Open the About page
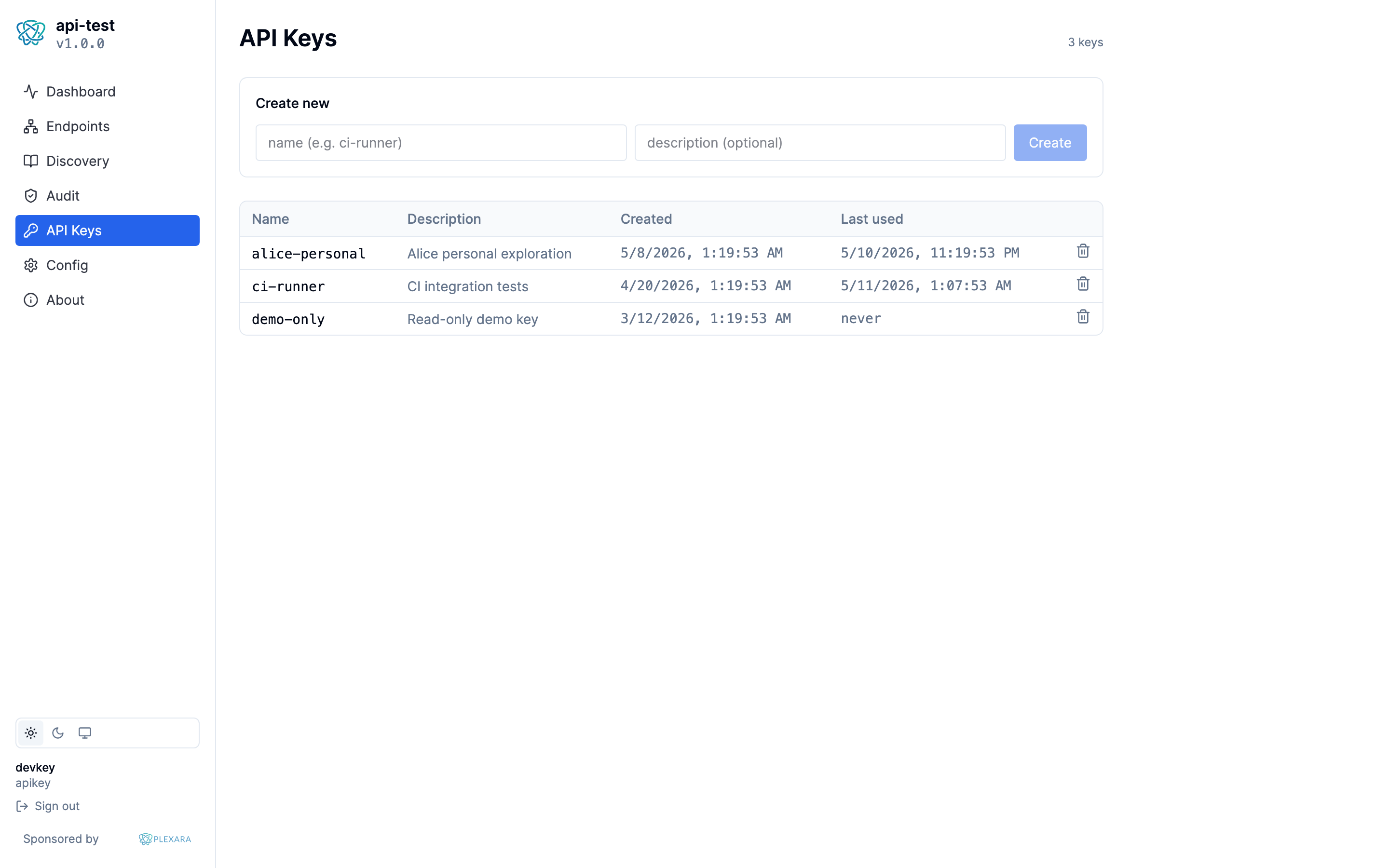 tap(108, 300)
